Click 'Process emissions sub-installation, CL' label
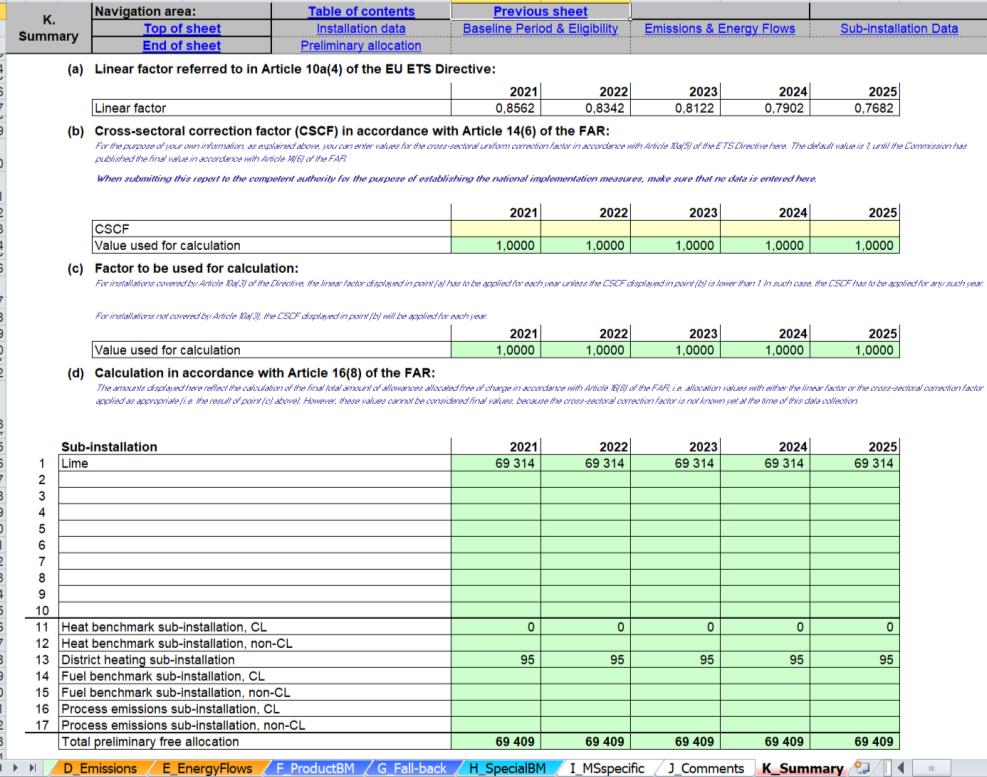 click(x=255, y=709)
